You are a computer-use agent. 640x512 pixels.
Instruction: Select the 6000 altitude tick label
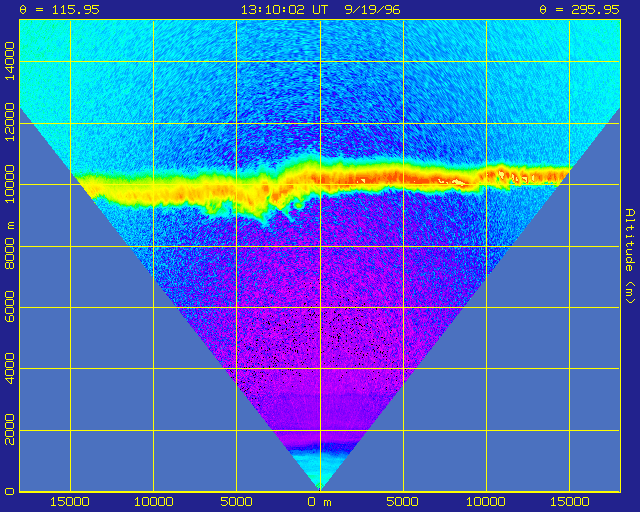(9, 307)
